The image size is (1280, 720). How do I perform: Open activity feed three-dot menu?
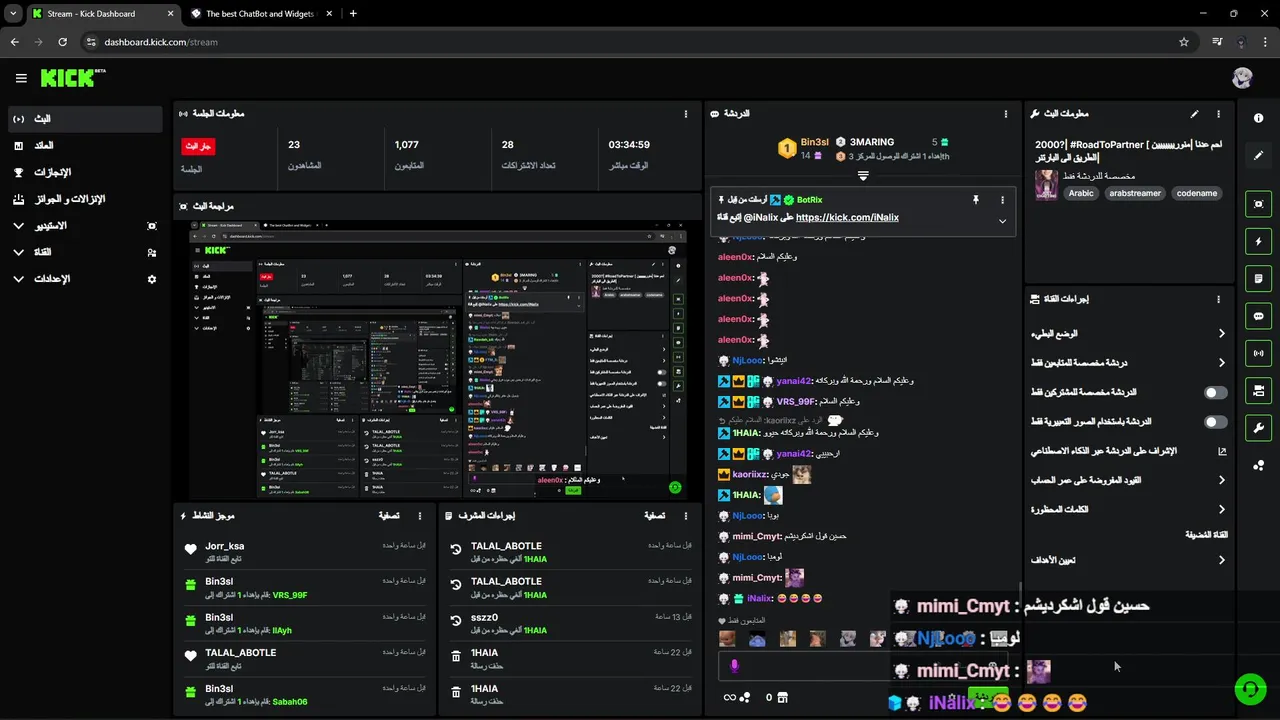[420, 516]
